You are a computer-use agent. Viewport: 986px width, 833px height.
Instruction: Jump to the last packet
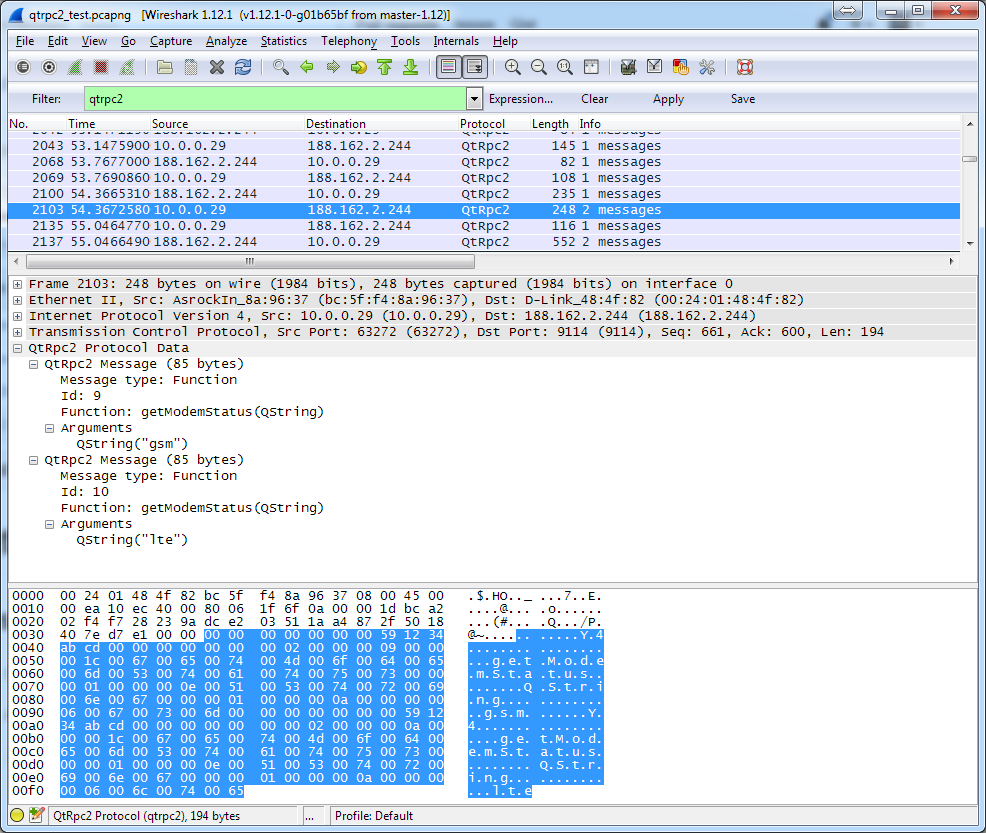click(x=411, y=67)
